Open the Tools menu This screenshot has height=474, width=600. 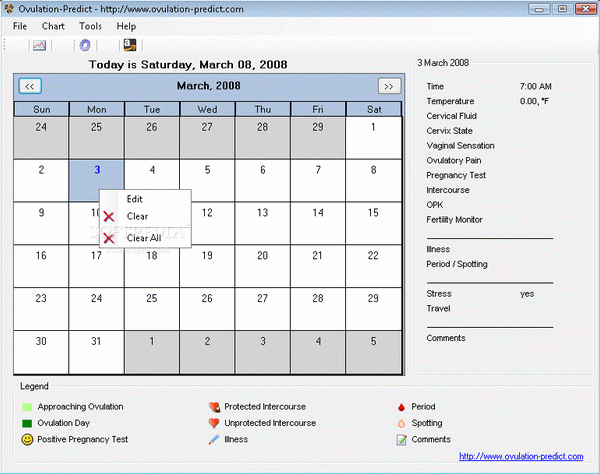coord(90,26)
